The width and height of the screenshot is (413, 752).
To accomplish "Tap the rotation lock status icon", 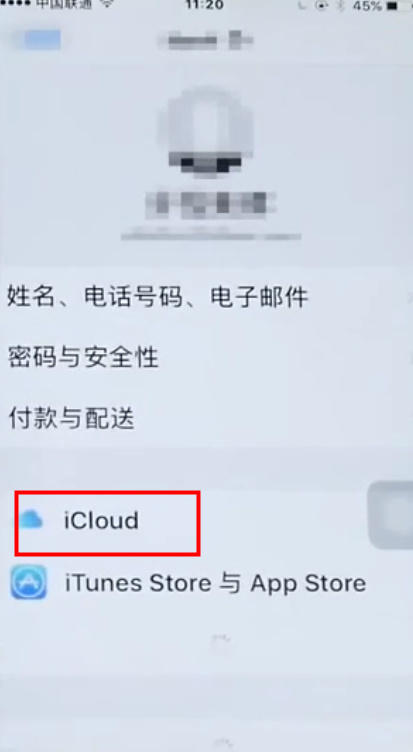I will 321,6.
